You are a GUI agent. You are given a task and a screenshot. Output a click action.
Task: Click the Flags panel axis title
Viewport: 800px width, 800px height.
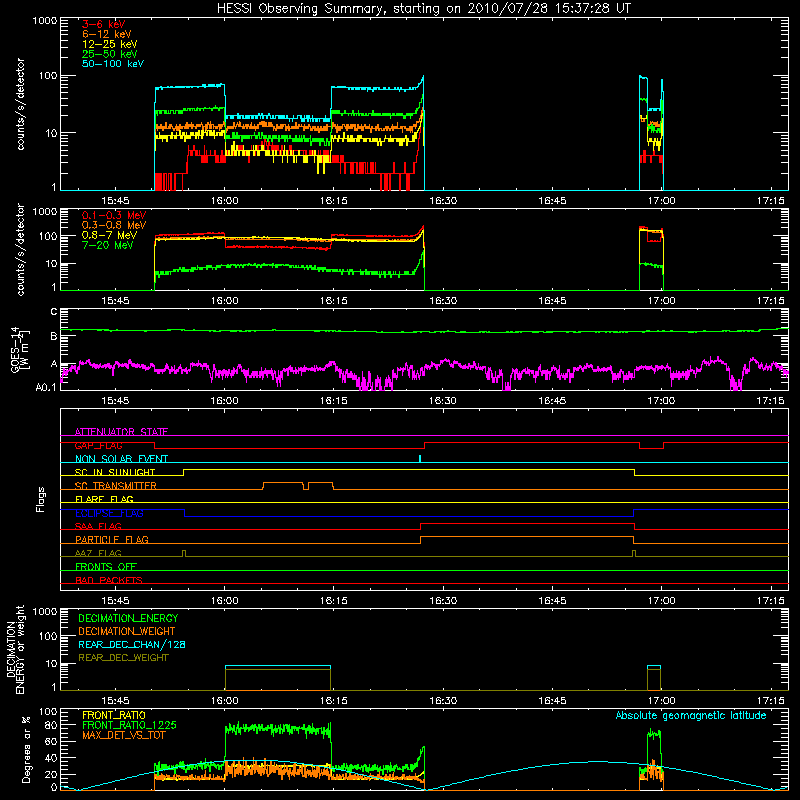coord(41,499)
